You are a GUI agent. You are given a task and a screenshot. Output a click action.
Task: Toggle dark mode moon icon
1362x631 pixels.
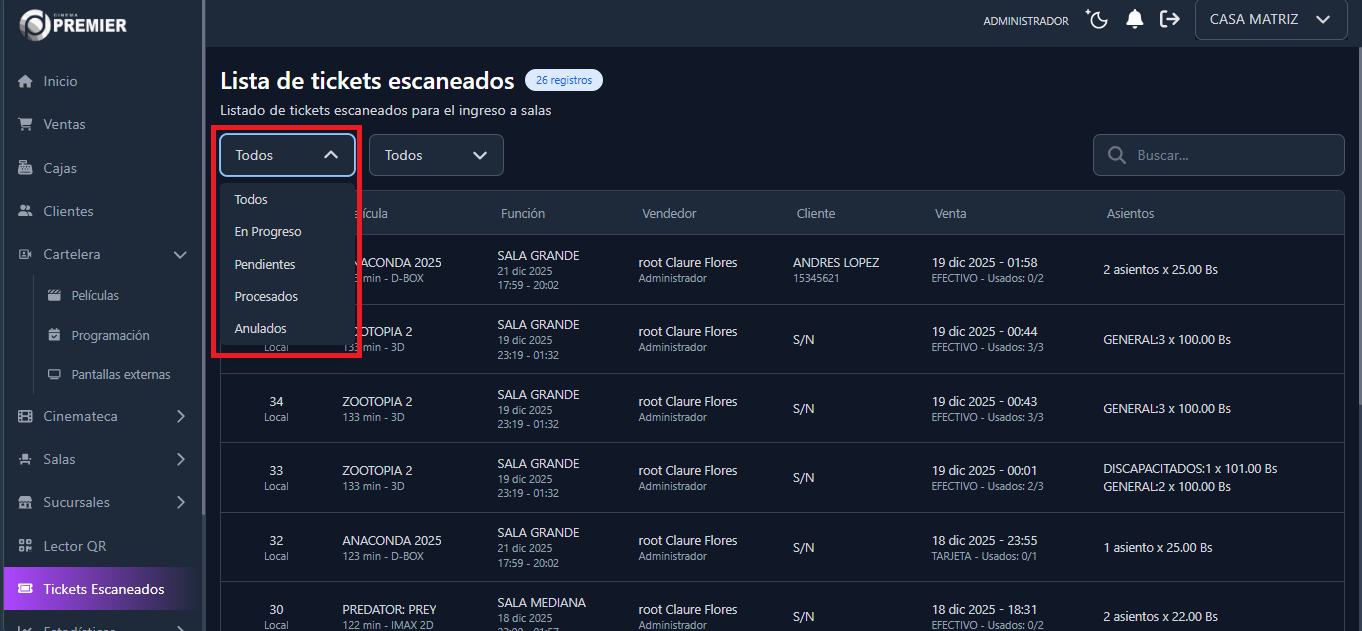click(x=1098, y=20)
